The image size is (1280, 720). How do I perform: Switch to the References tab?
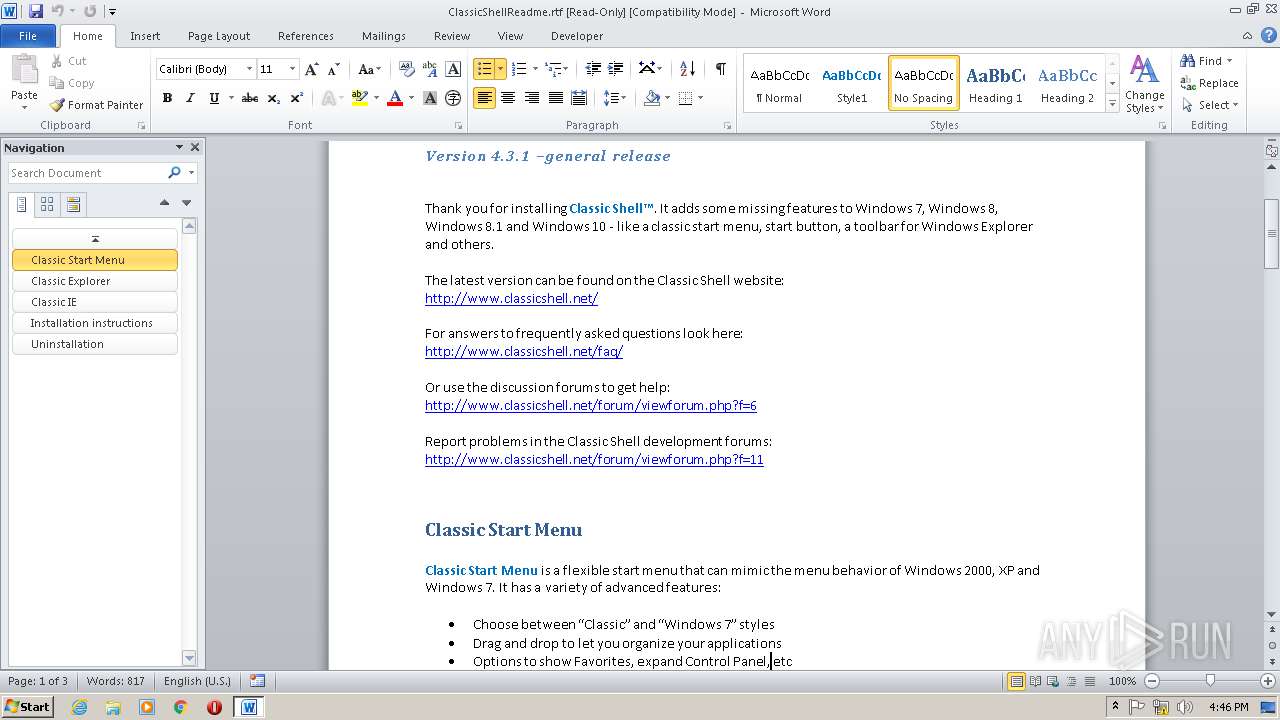pyautogui.click(x=306, y=36)
